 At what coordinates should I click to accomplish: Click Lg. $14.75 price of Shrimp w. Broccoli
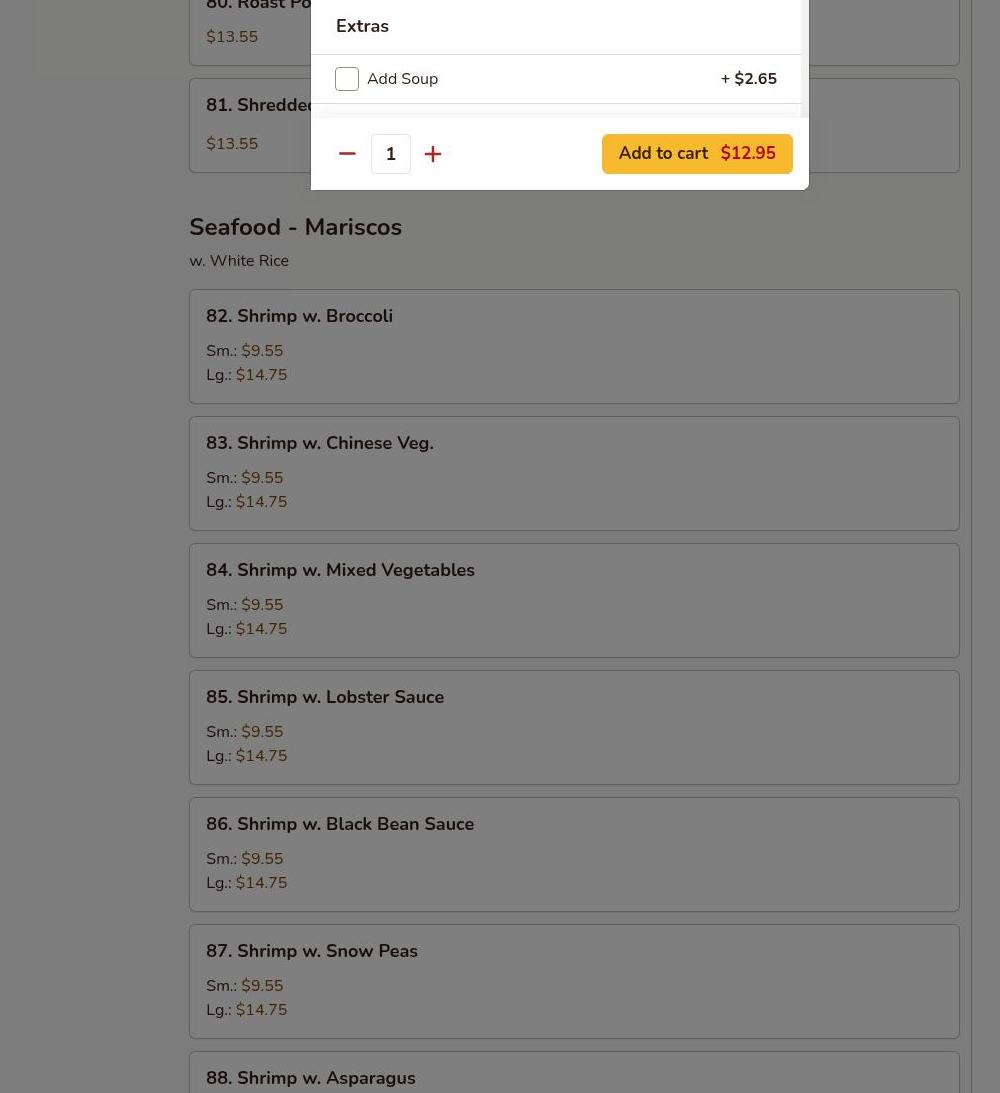click(x=247, y=375)
